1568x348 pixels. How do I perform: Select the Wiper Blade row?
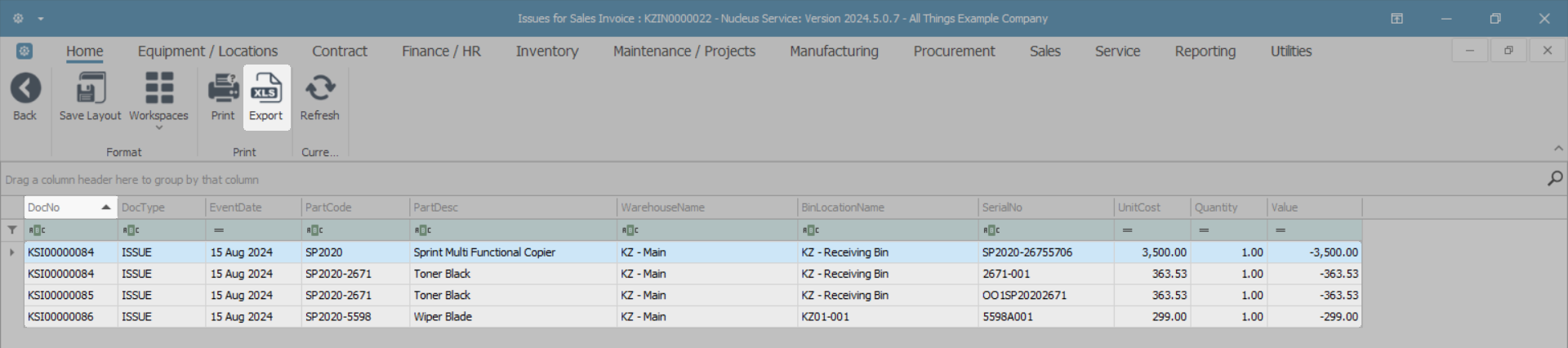(x=443, y=317)
